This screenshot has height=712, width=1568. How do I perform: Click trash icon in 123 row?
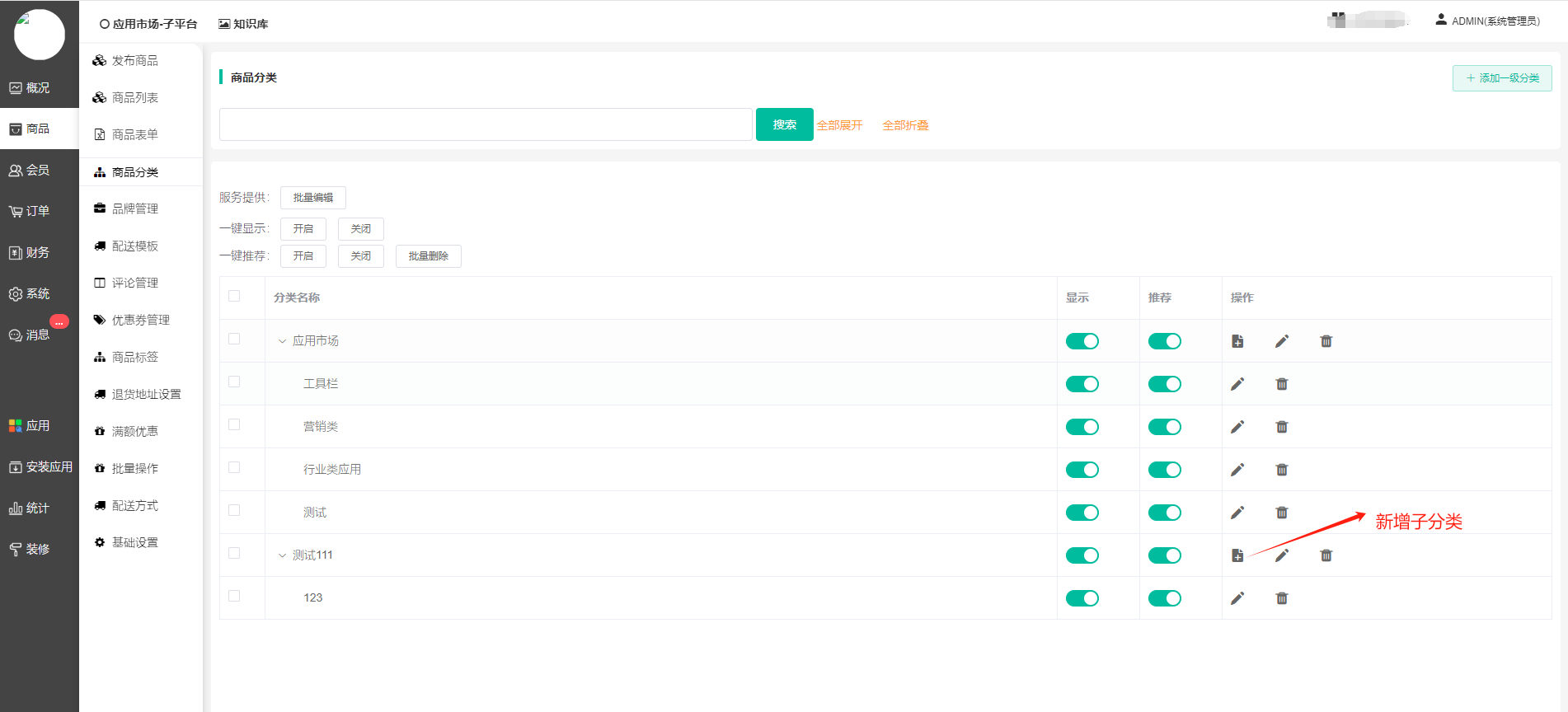coord(1282,598)
